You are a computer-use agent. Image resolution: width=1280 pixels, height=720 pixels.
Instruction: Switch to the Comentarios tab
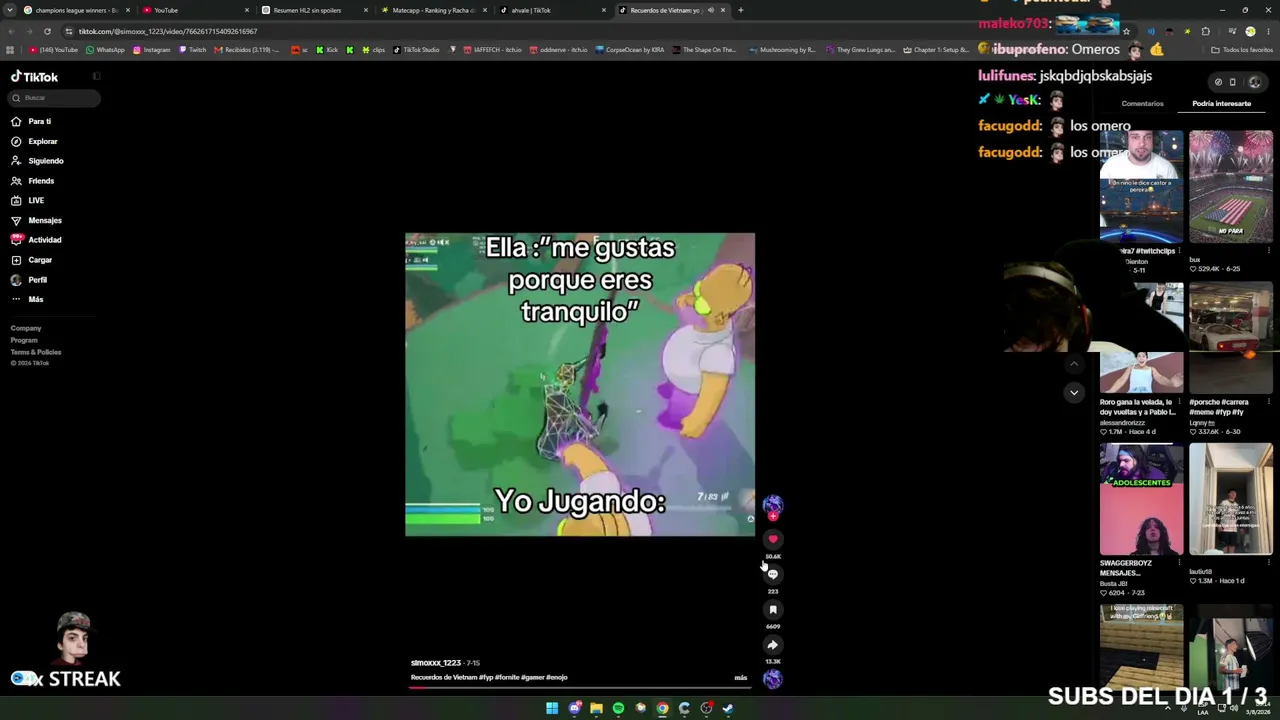(1142, 104)
